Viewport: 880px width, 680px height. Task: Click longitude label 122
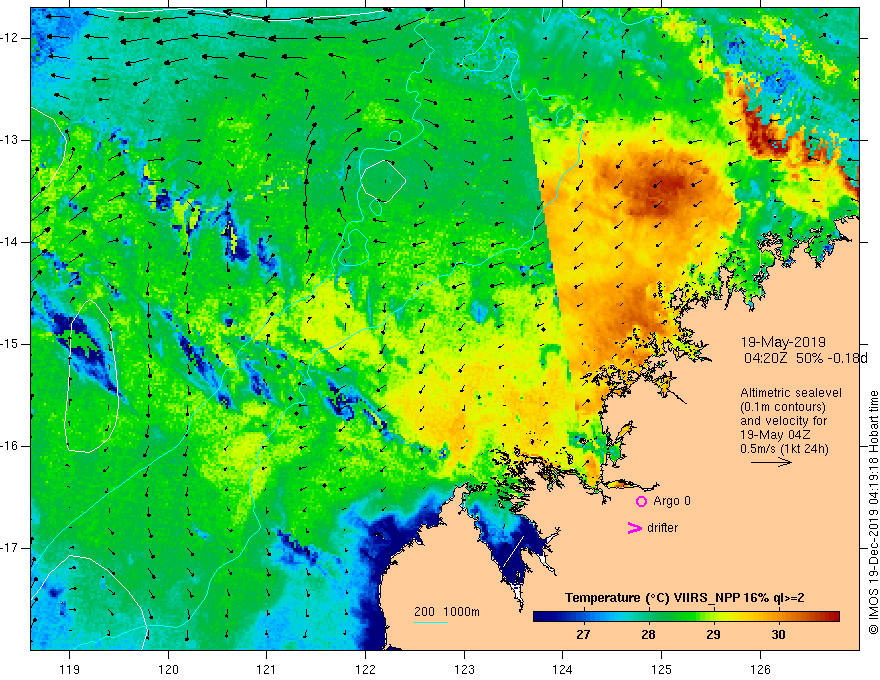pos(365,669)
